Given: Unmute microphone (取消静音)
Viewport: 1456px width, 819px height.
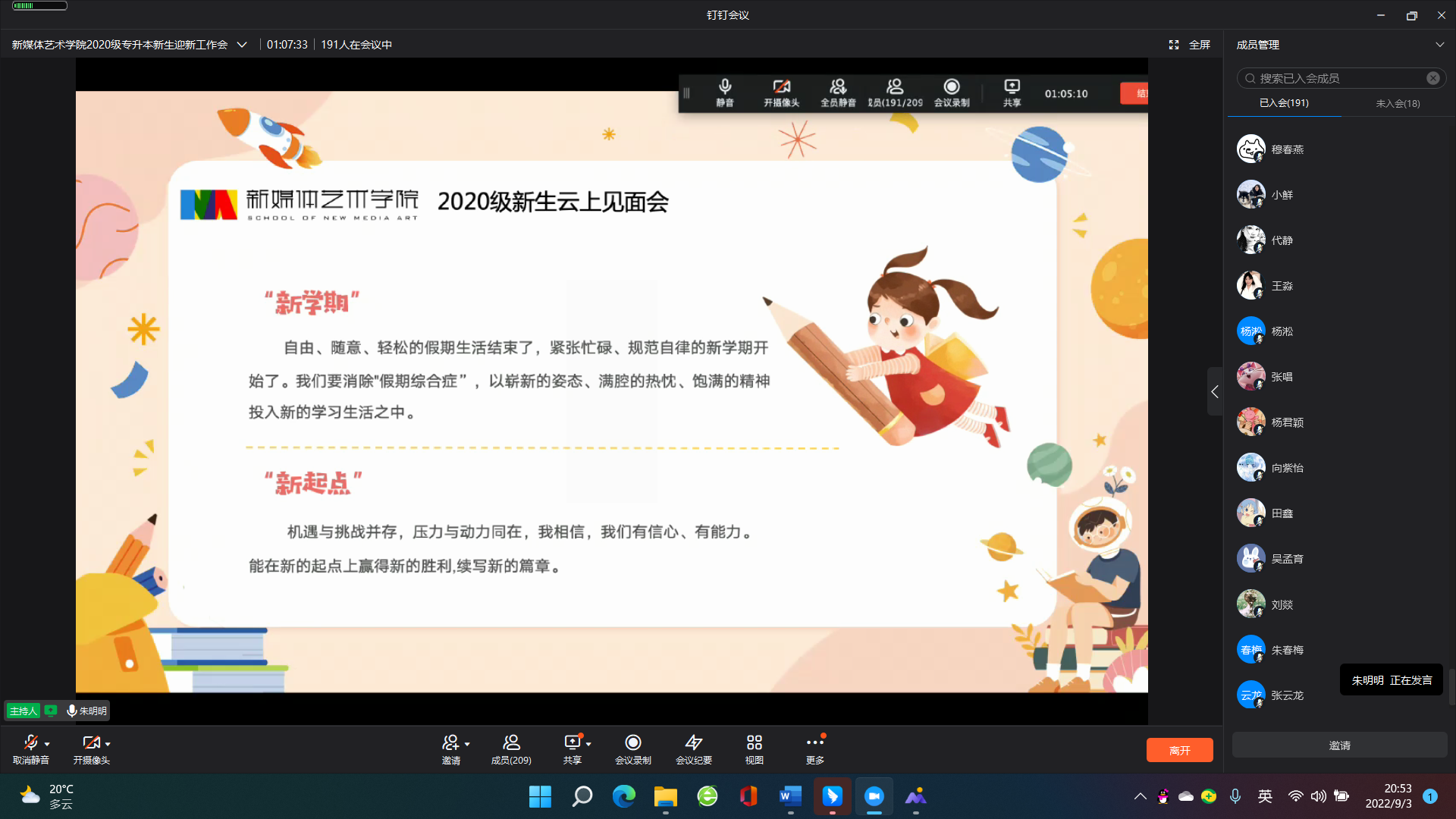Looking at the screenshot, I should 30,742.
